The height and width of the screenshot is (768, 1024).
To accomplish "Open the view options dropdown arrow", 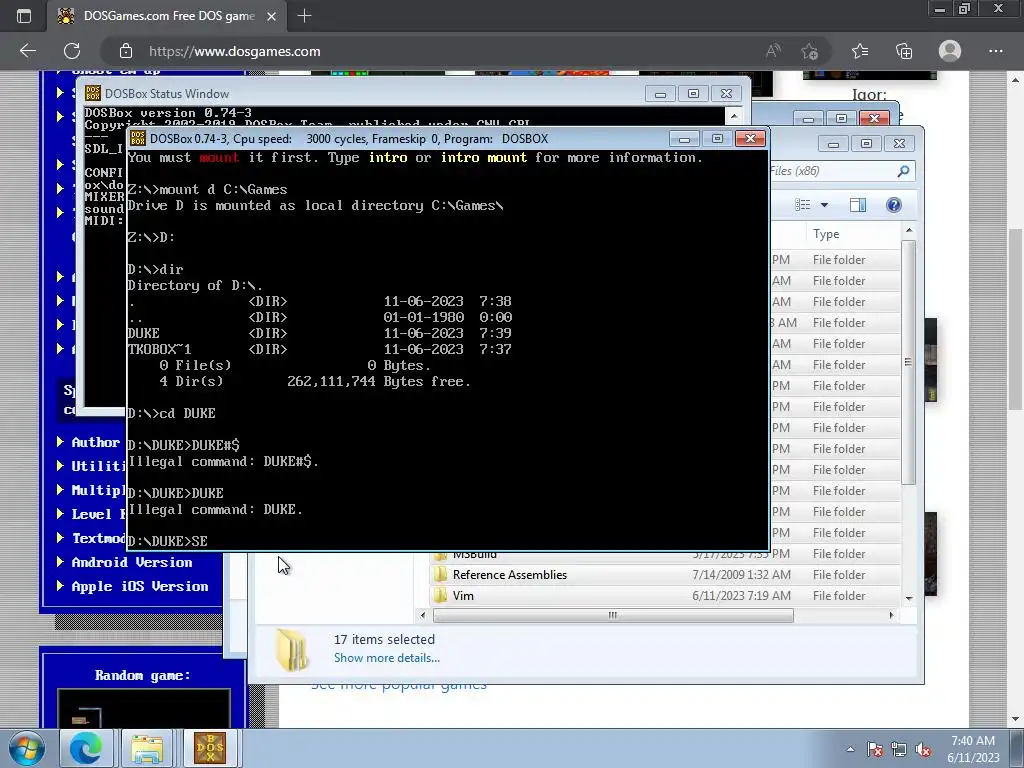I will coord(824,205).
